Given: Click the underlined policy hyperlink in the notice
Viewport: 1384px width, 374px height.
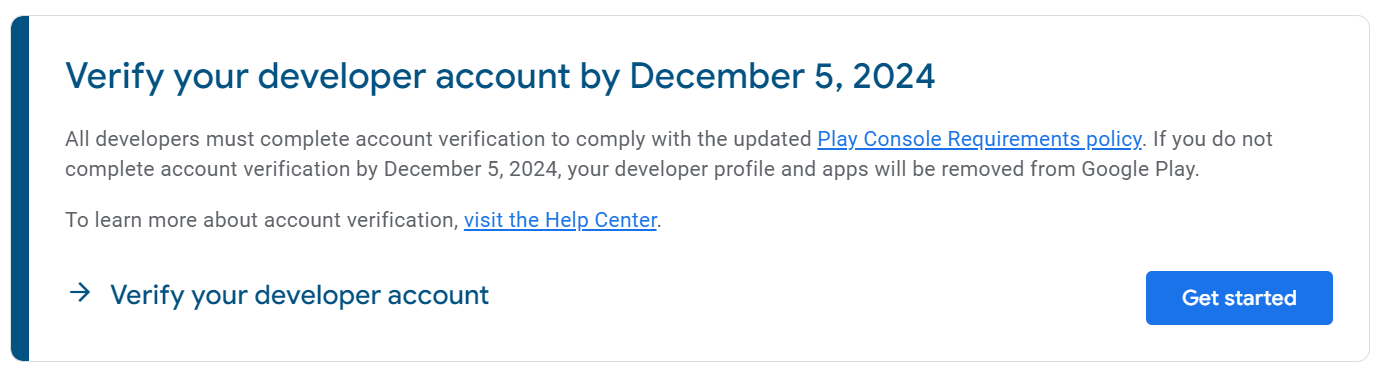Looking at the screenshot, I should pyautogui.click(x=979, y=139).
